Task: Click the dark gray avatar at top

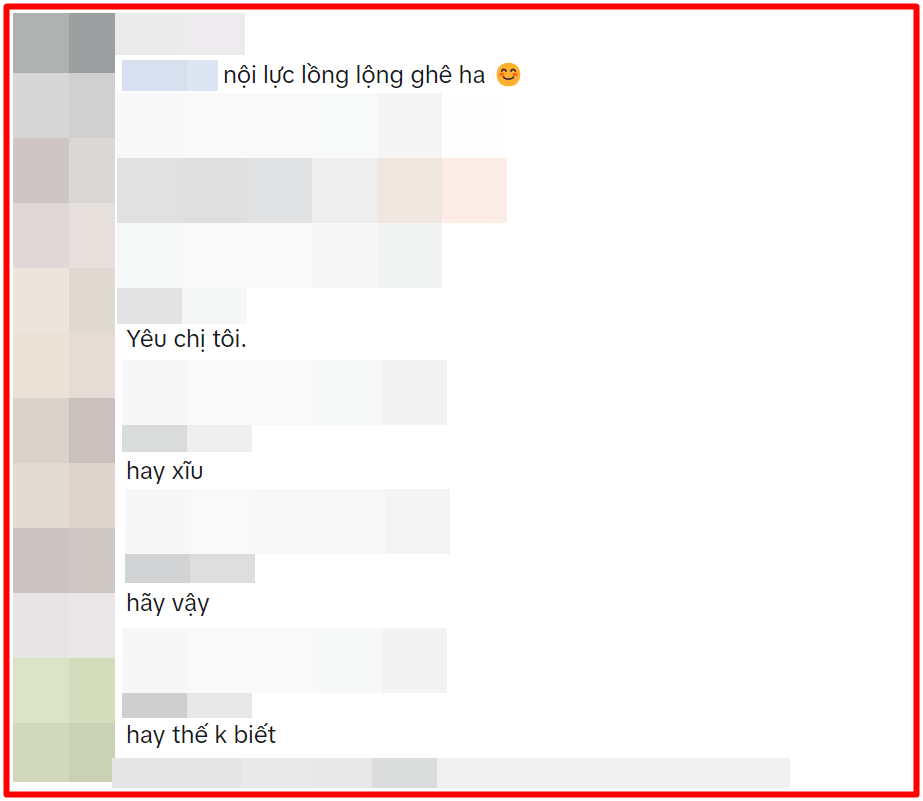Action: point(64,43)
